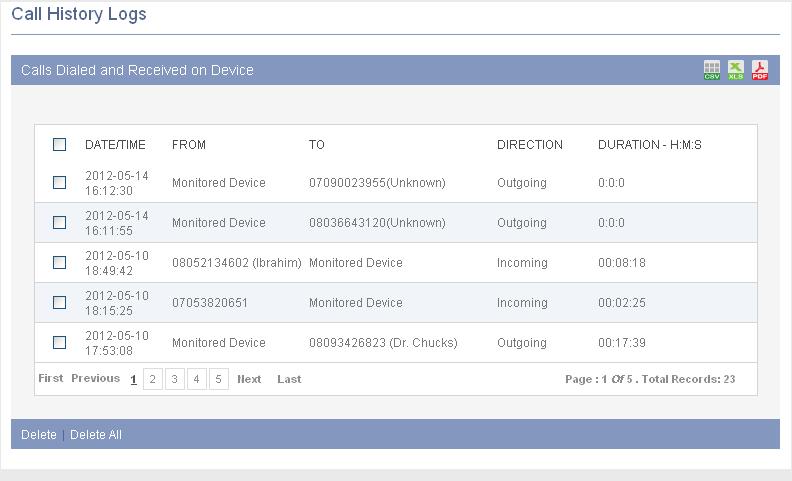
Task: Tick the 07053820651 call checkbox
Action: click(60, 302)
